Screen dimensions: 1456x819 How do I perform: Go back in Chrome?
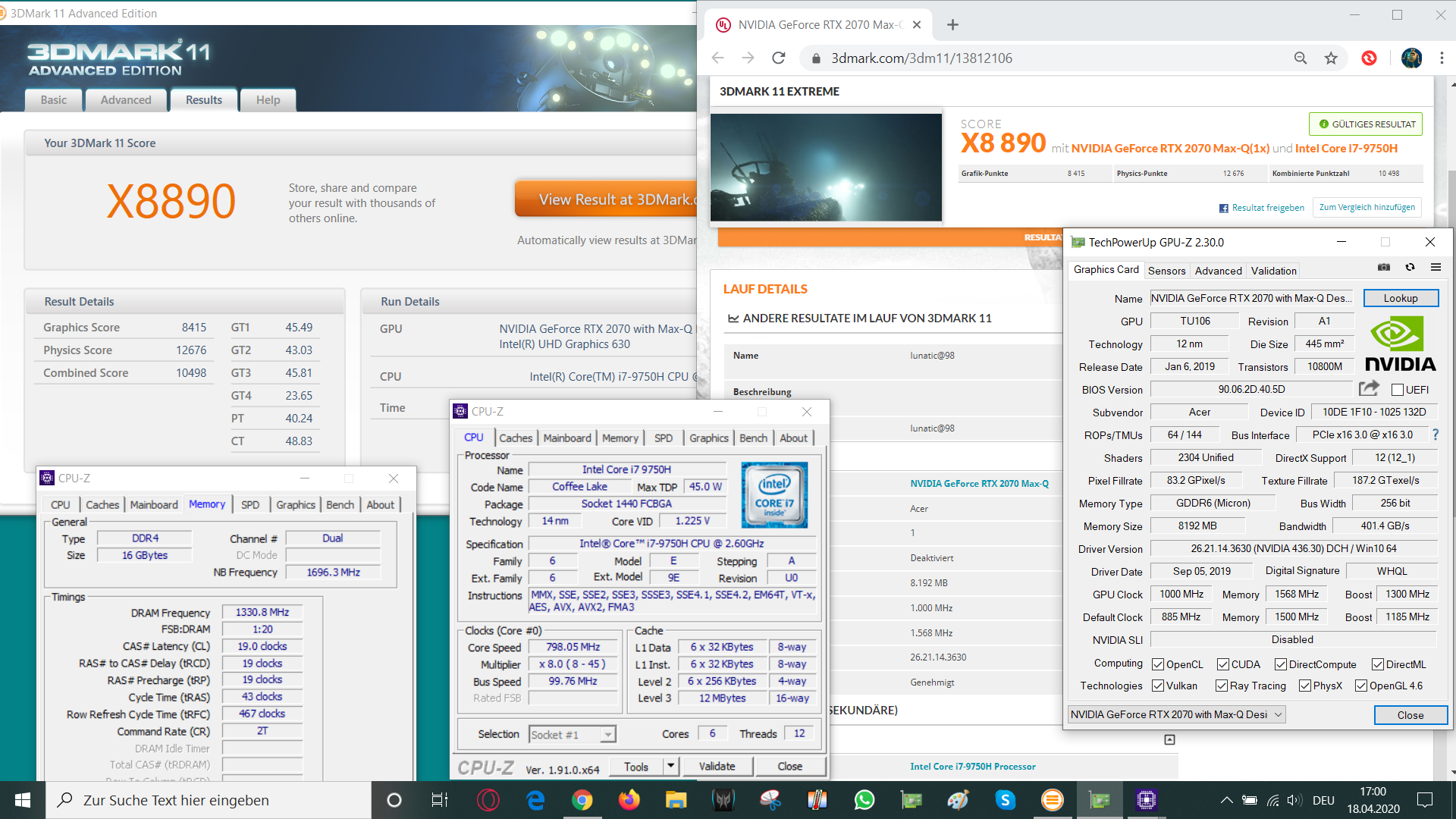(x=718, y=58)
